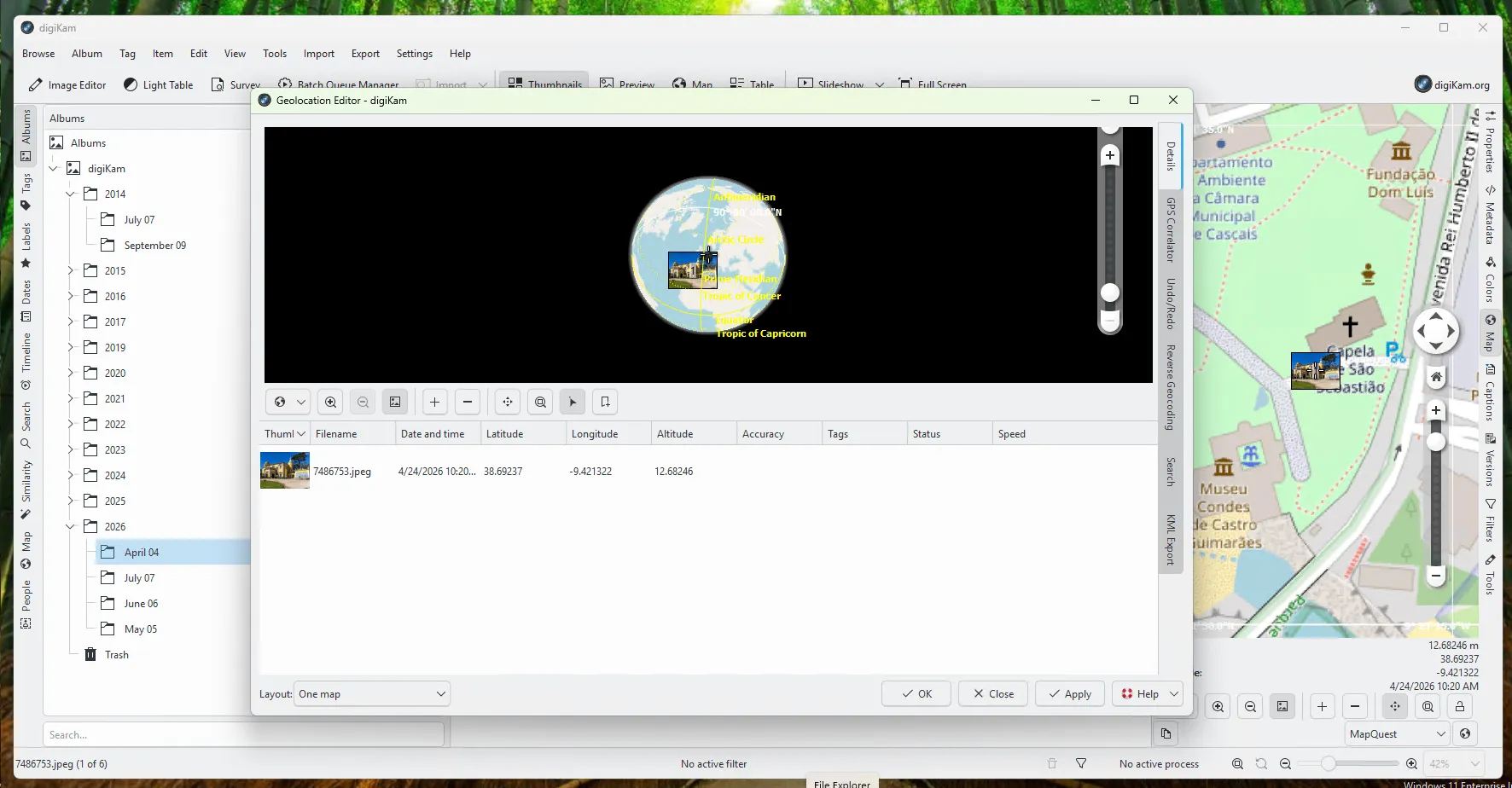Open Image Editor
The width and height of the screenshot is (1512, 788).
point(67,85)
